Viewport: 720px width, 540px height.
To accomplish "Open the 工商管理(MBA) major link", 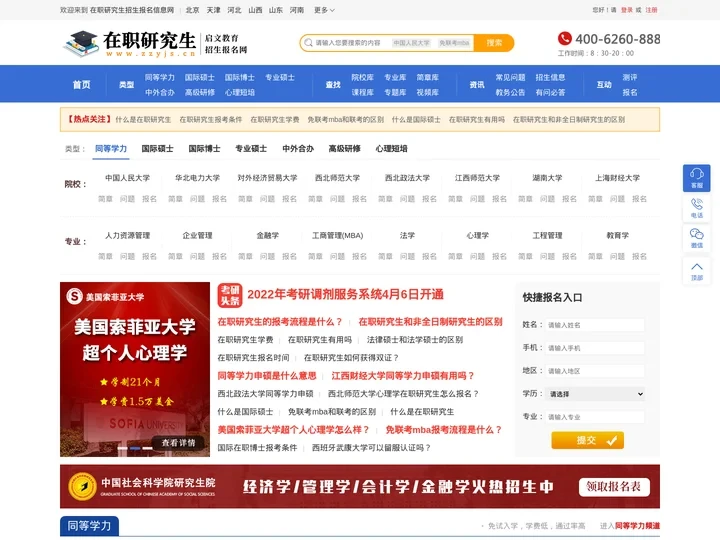I will coord(338,236).
